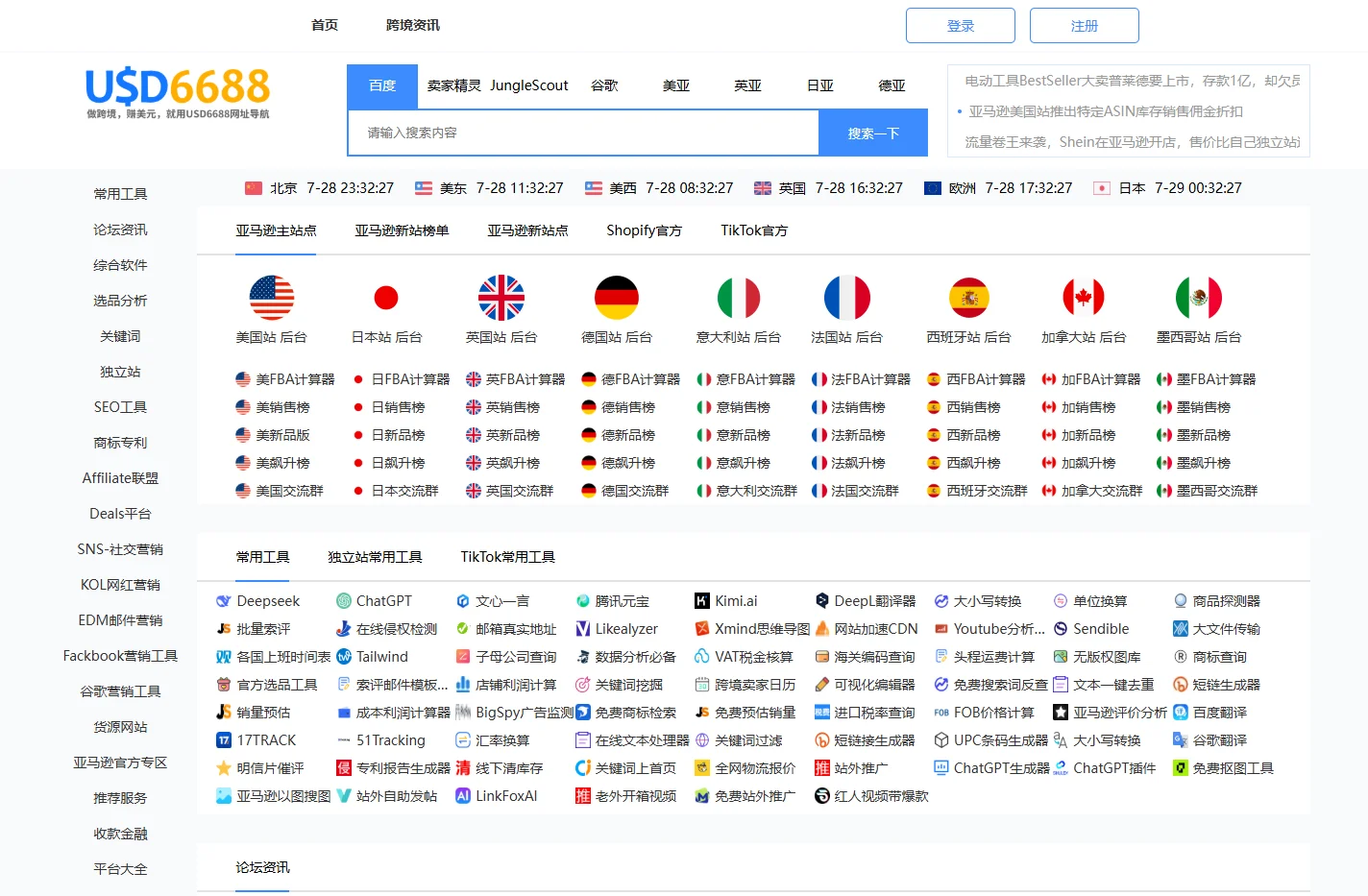
Task: Open the 加拿大交流群 link
Action: pyautogui.click(x=1101, y=491)
